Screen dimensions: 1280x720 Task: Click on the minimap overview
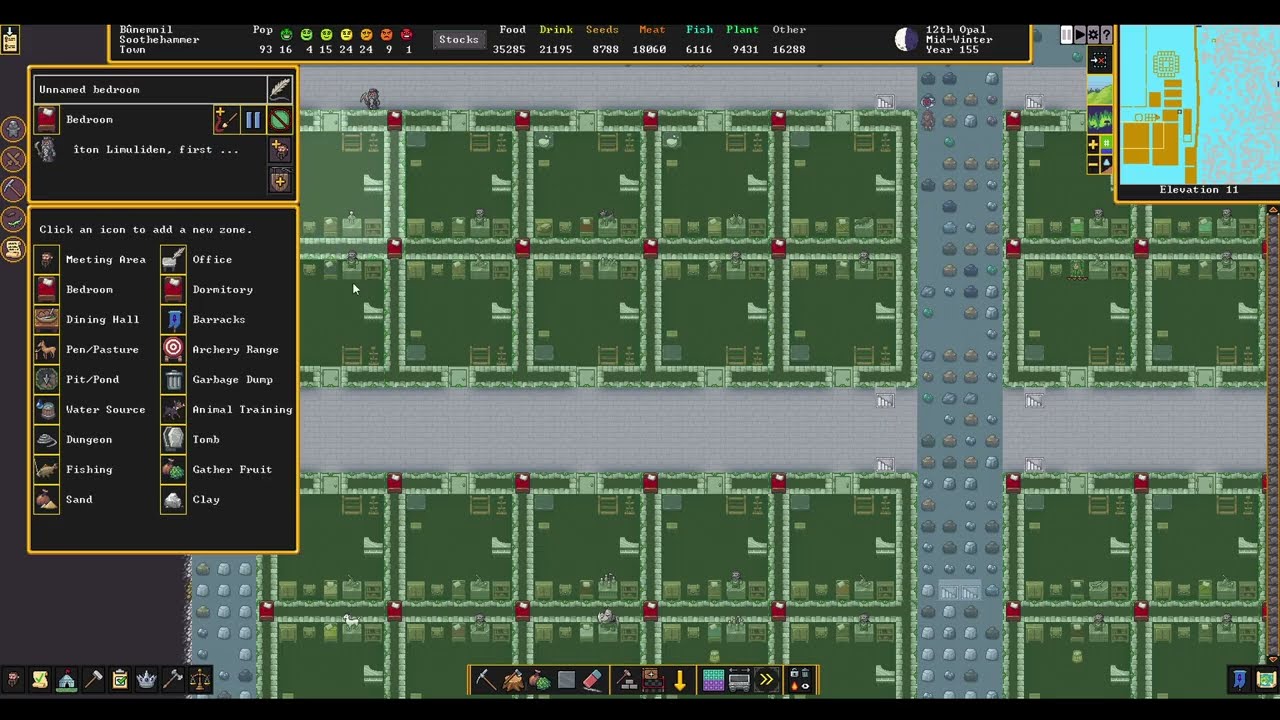coord(1198,105)
